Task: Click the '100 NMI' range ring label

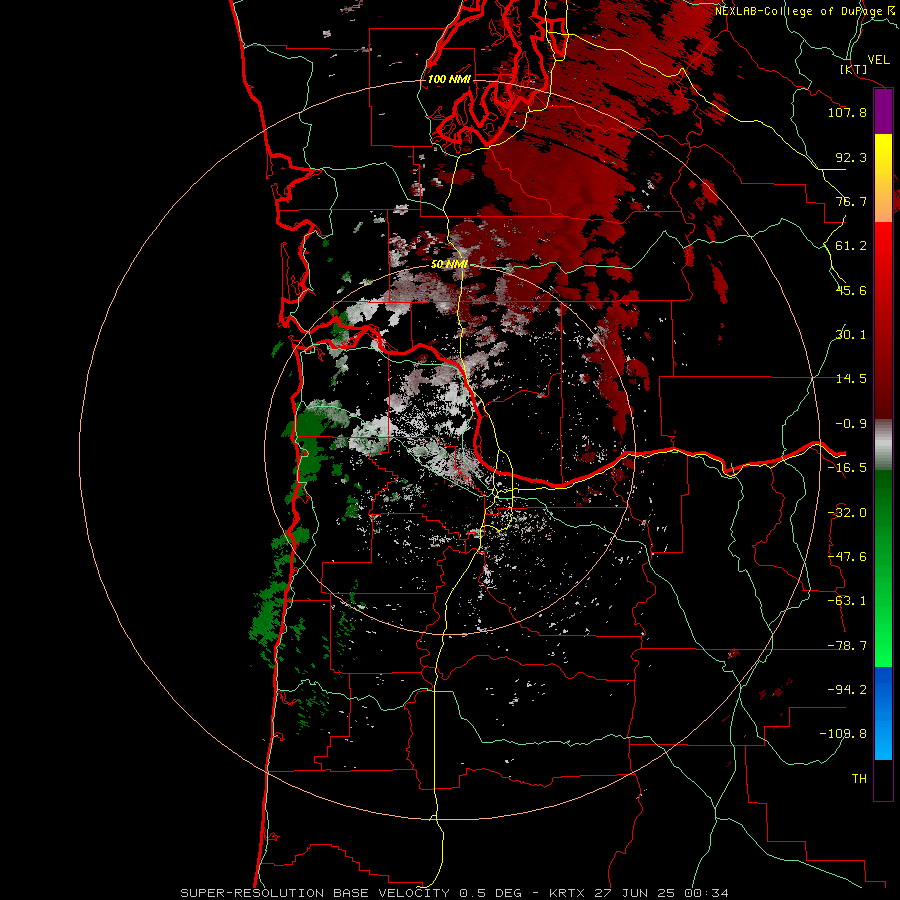Action: click(449, 79)
